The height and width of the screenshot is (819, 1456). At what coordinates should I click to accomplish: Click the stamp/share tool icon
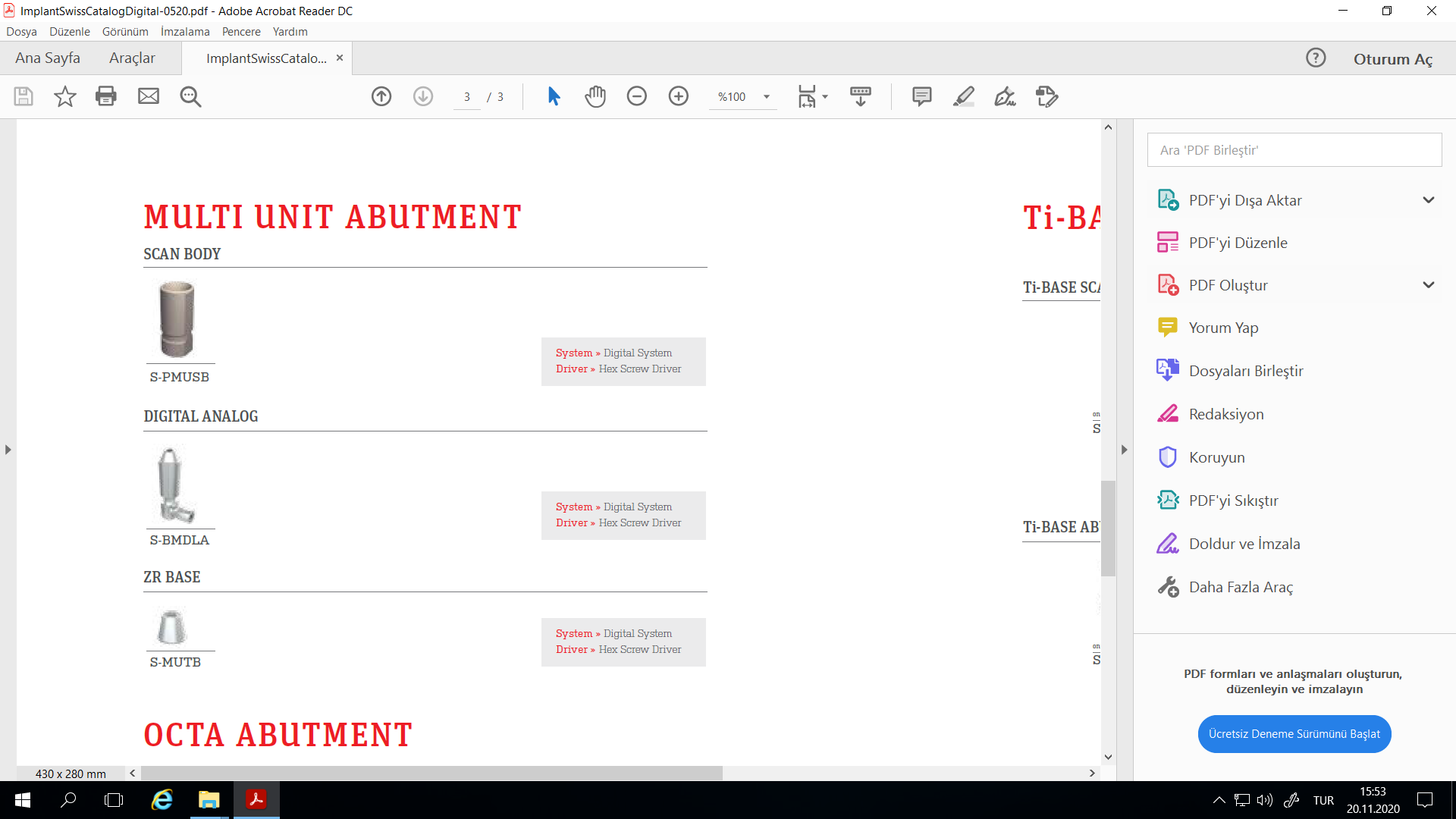click(x=1047, y=96)
